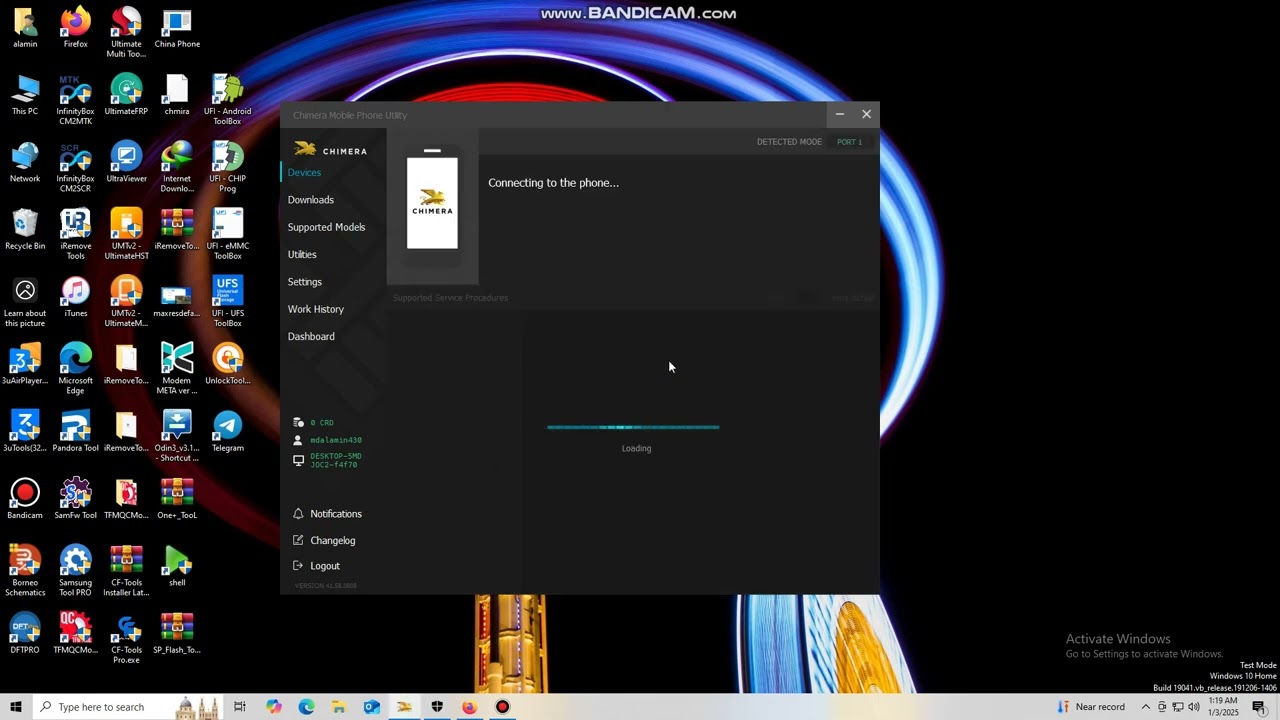This screenshot has width=1280, height=720.
Task: Select the UltimateFRP desktop icon
Action: pos(126,95)
